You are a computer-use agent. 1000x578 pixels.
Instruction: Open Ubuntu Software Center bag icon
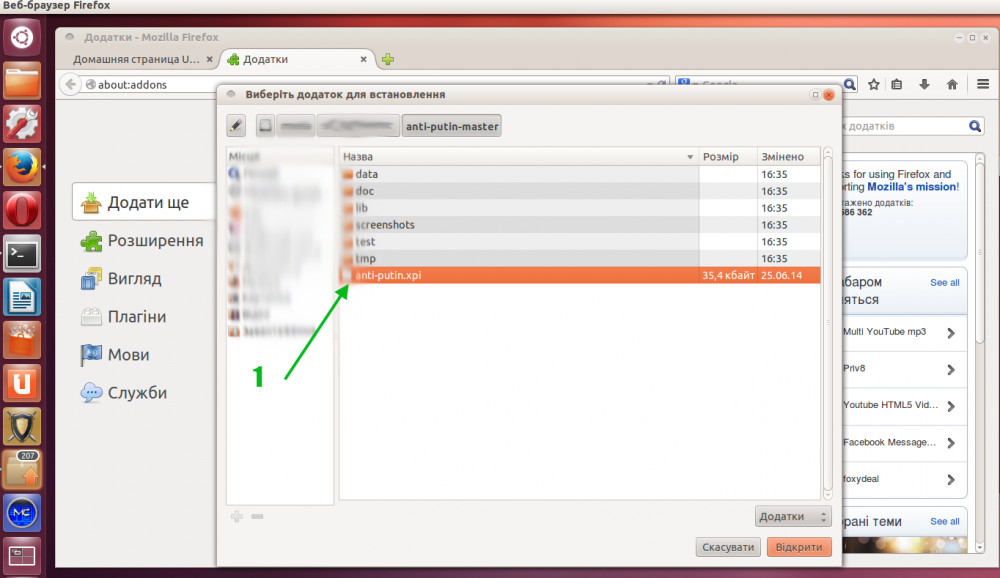click(x=22, y=340)
